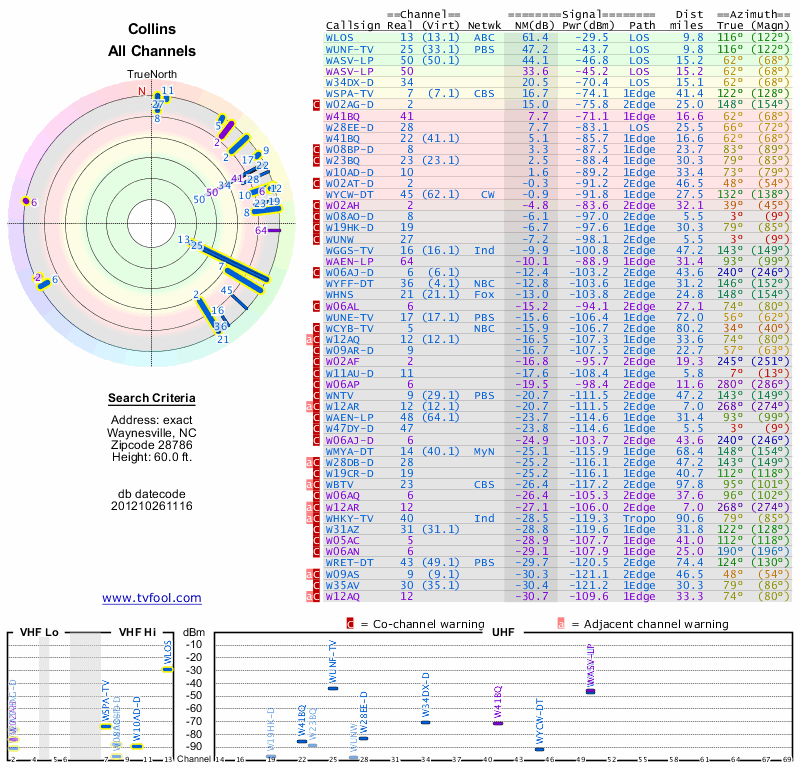Click the TrueNorth label above radar
800x768 pixels.
tap(152, 75)
